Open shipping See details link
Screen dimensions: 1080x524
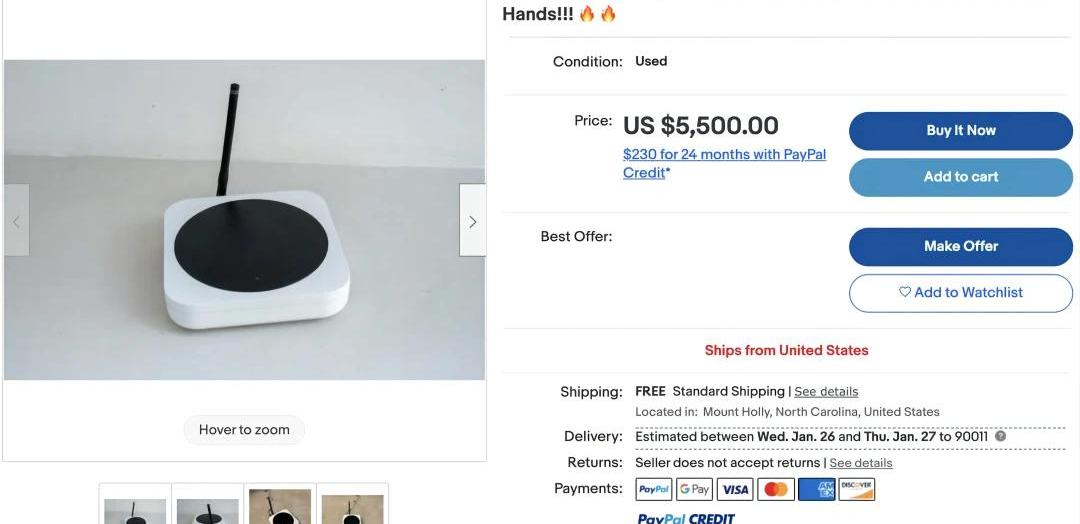click(826, 392)
